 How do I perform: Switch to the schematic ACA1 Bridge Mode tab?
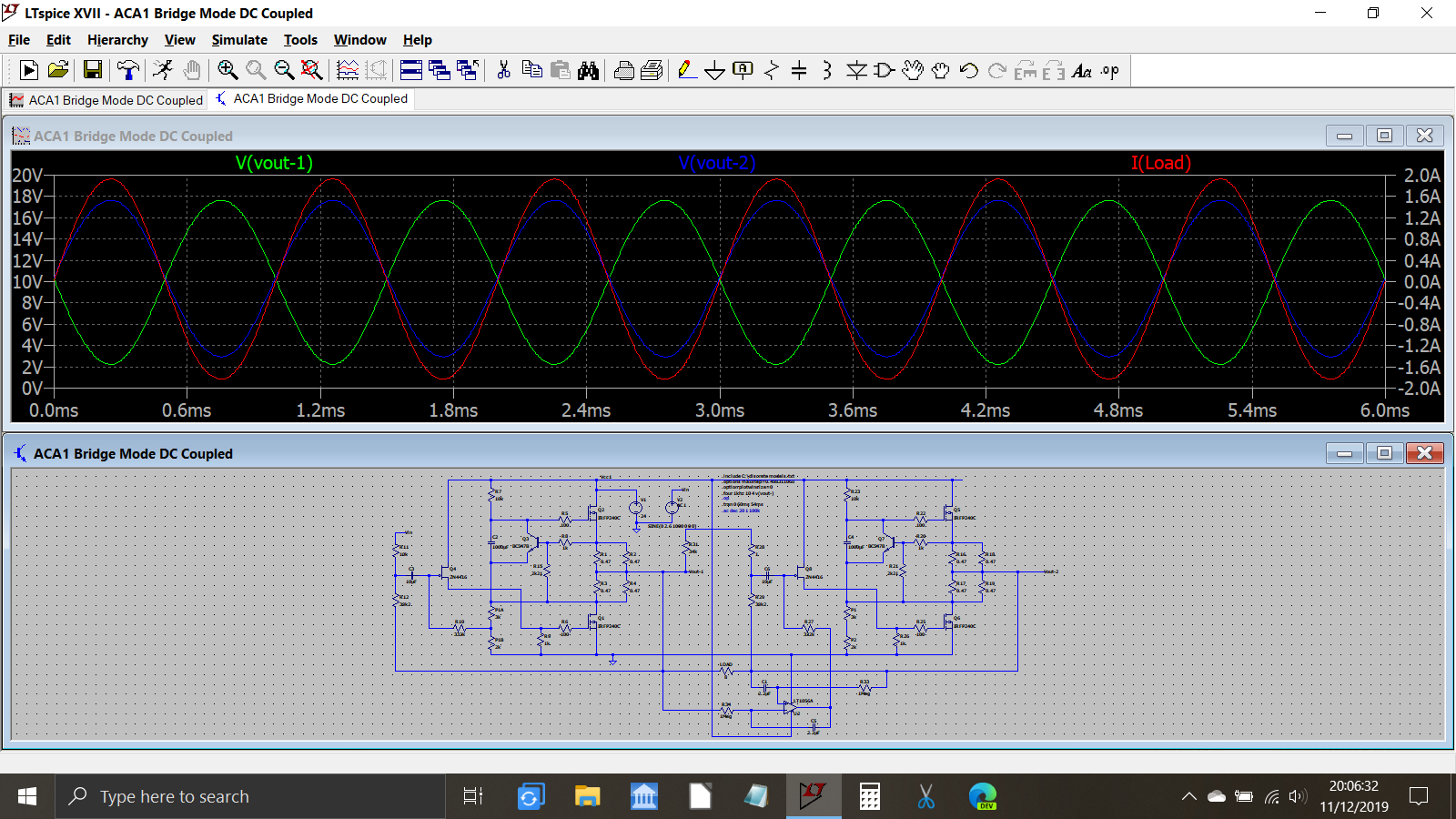[x=312, y=98]
